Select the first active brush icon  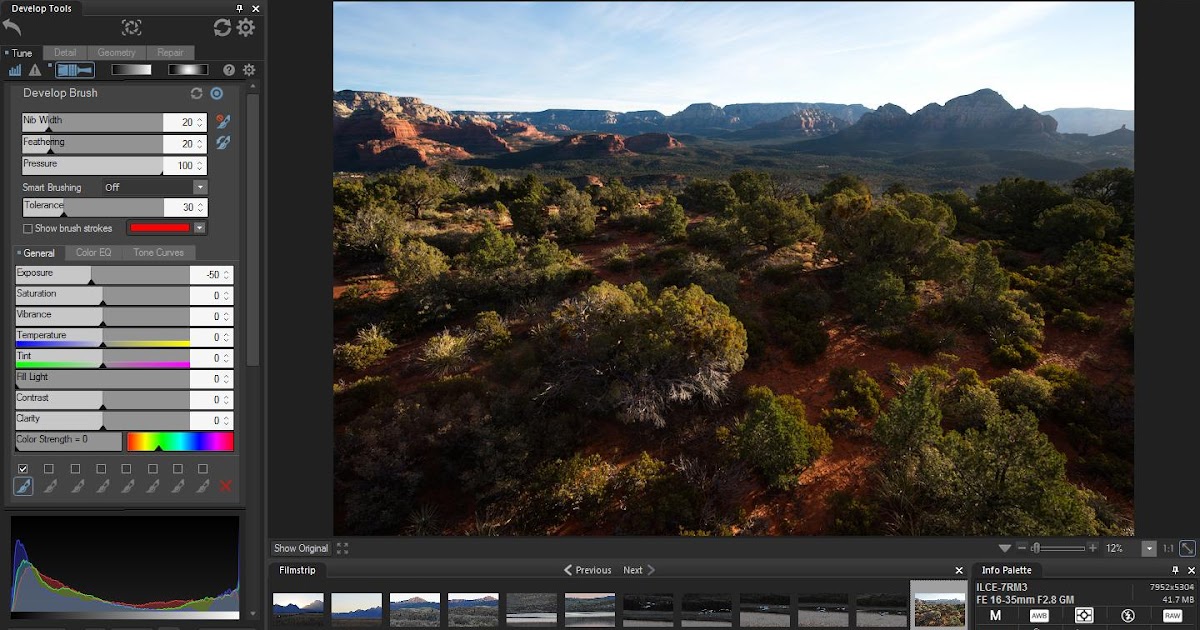click(x=23, y=486)
